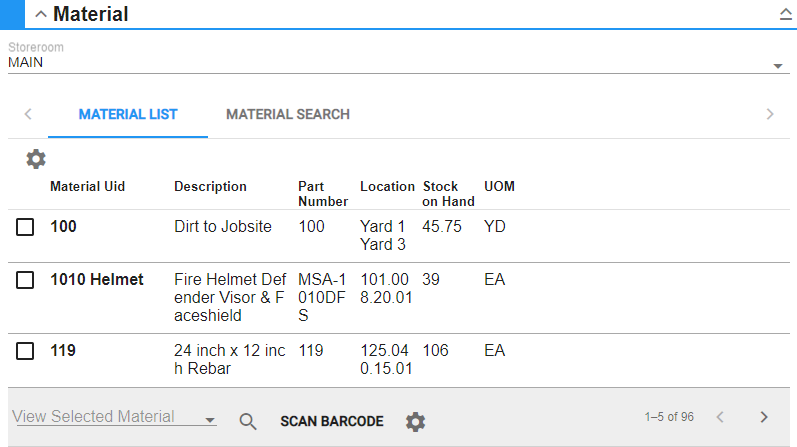Viewport: 797px width, 447px height.
Task: Open table settings gear above Material Uid
Action: tap(36, 159)
